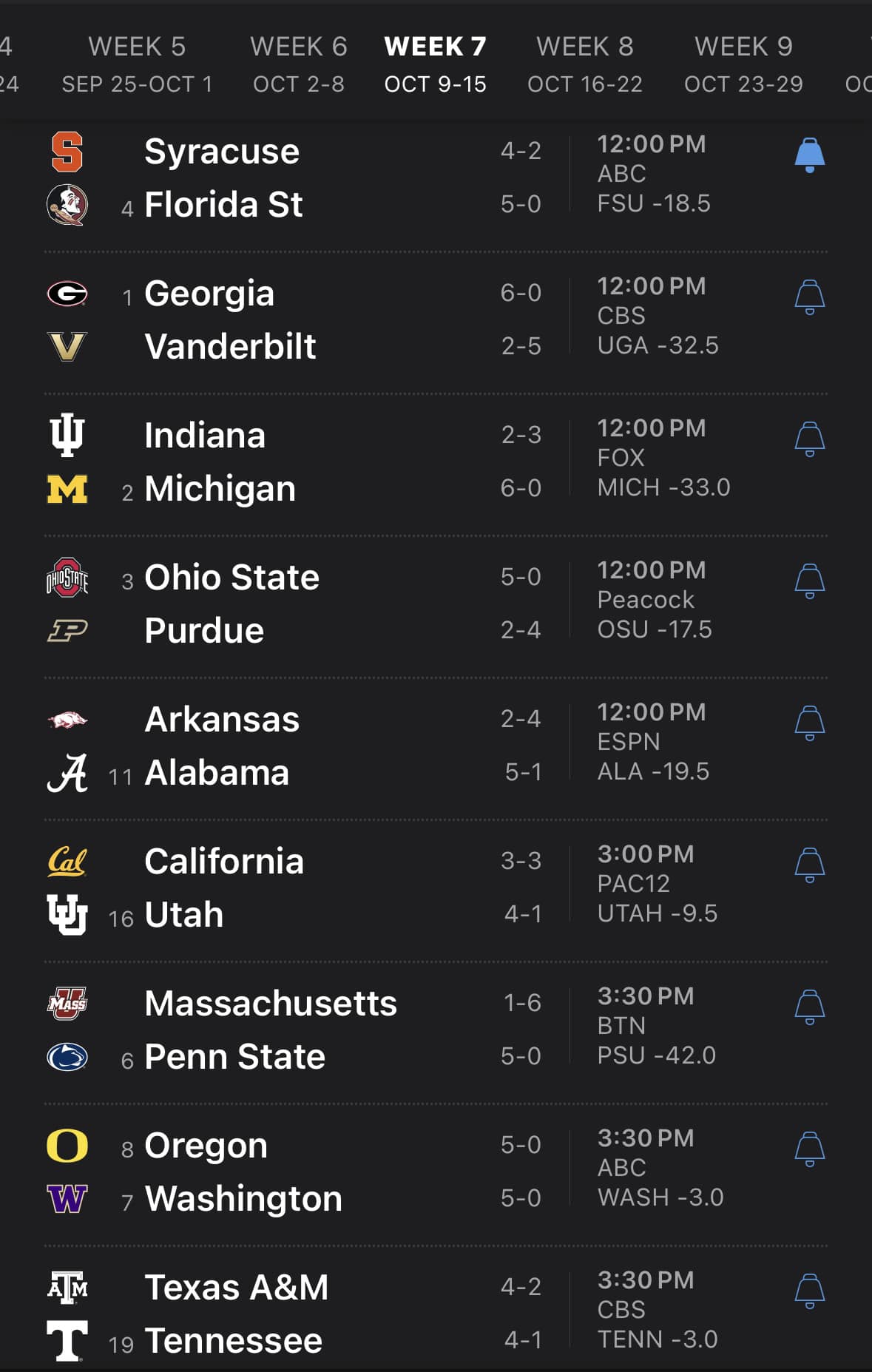Switch to Week 8 tab

coord(584,64)
